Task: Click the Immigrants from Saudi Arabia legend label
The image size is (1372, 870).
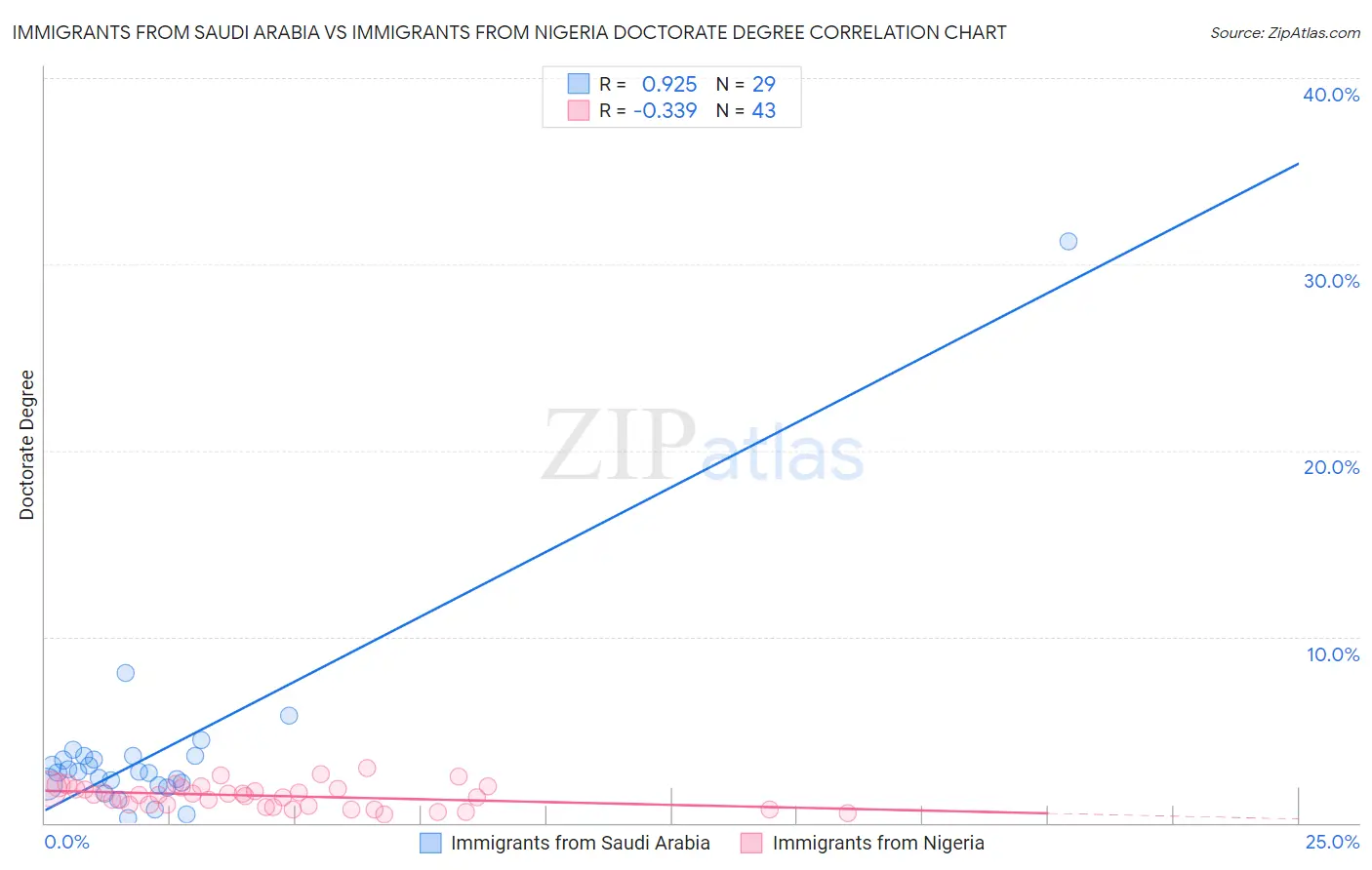Action: pos(580,843)
